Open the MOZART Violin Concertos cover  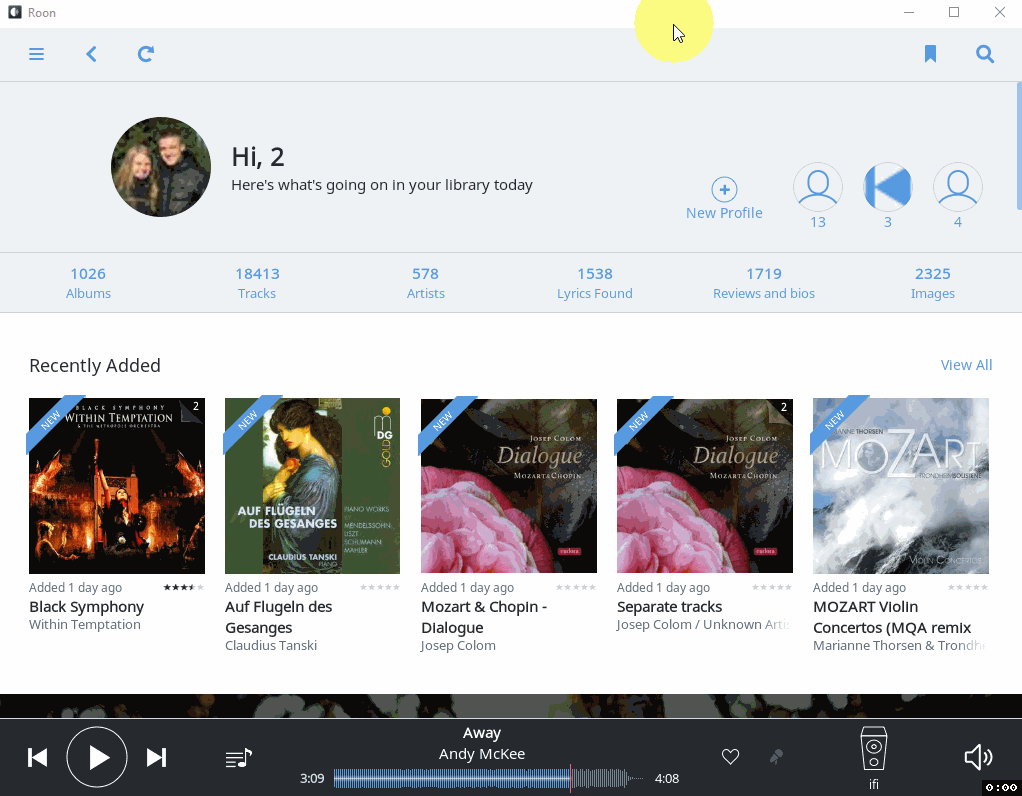[901, 486]
